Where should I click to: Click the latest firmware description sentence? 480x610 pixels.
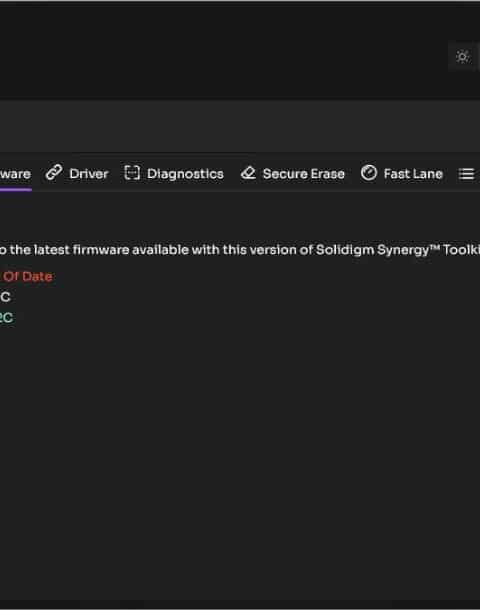(x=240, y=249)
